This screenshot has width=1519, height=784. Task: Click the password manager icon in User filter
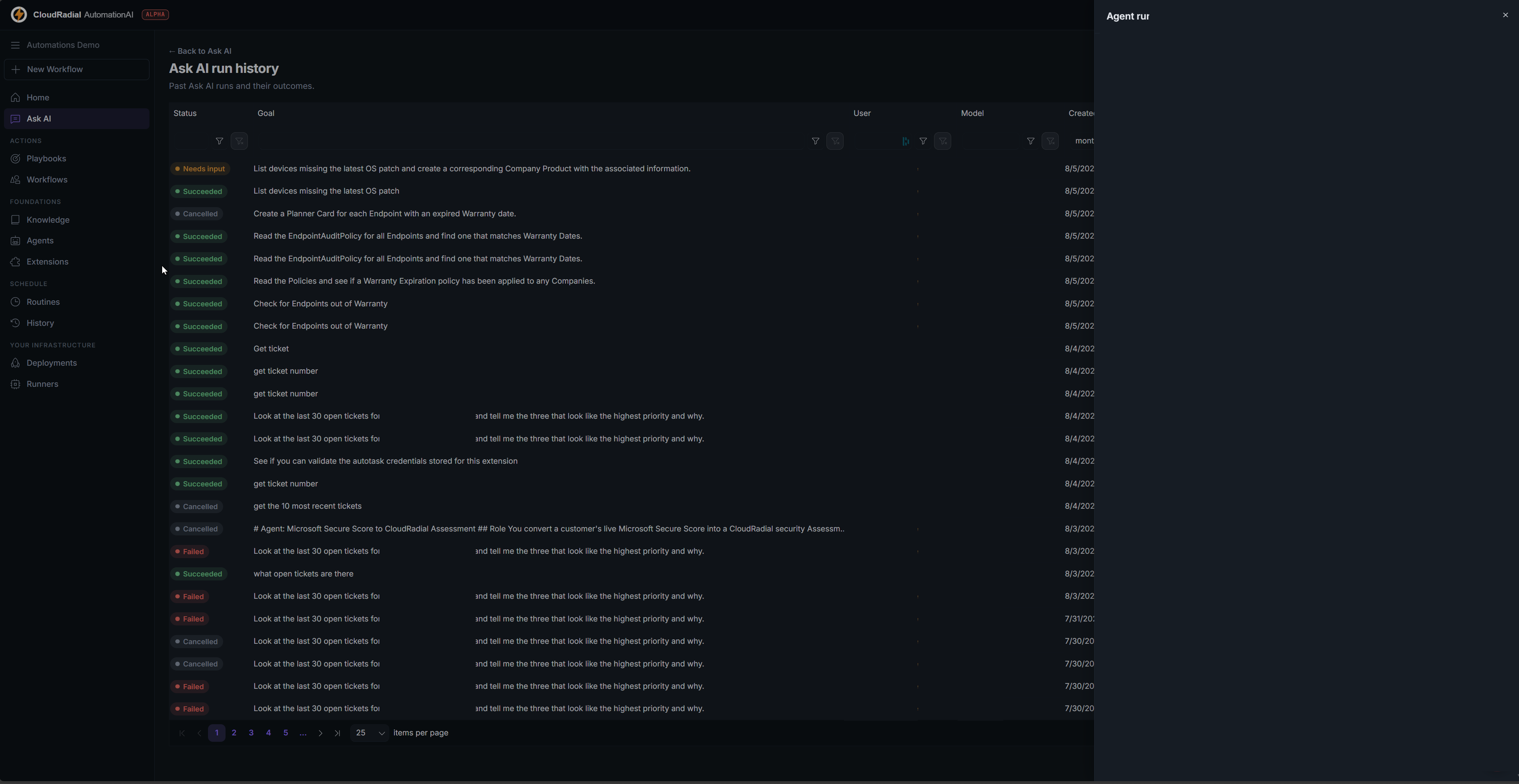tap(906, 141)
